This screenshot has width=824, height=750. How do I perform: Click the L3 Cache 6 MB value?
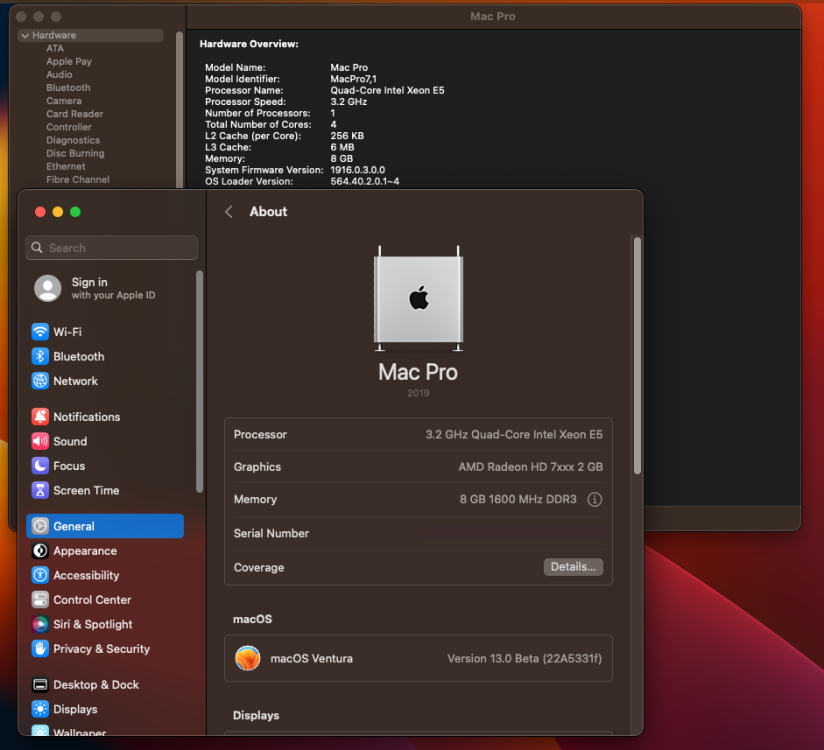342,147
